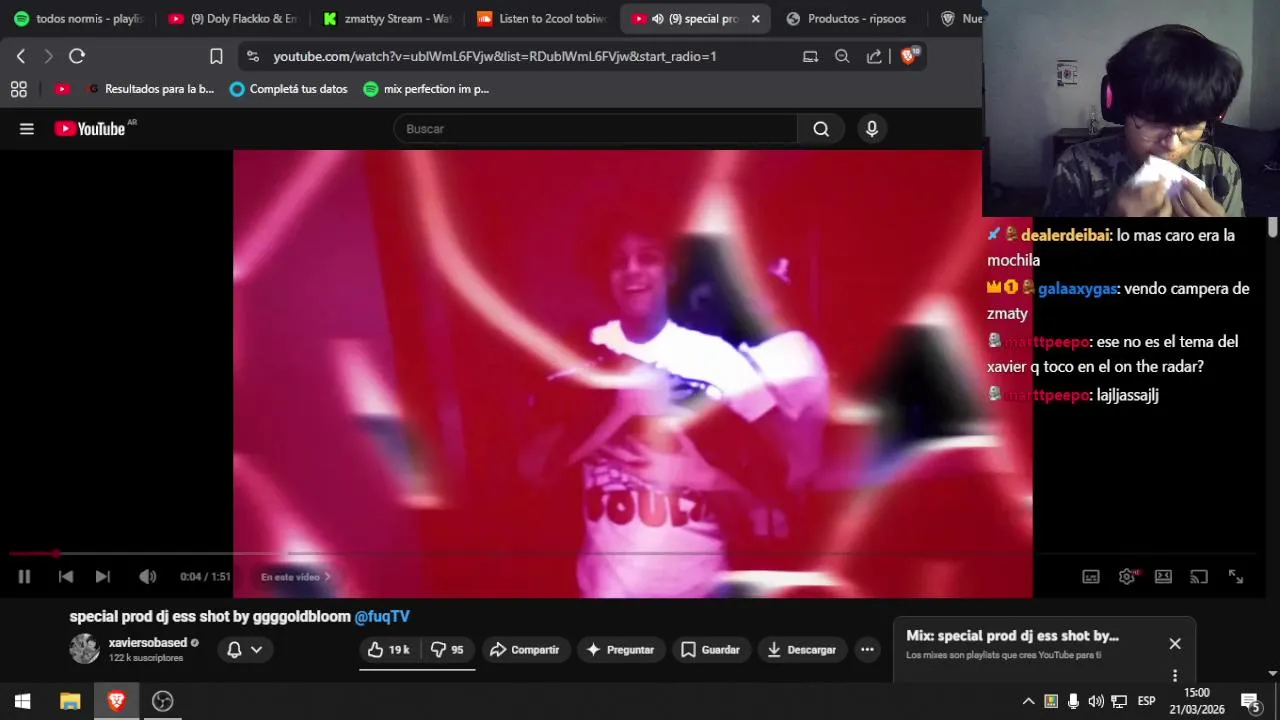Open 'Completá tus datos' bookmark
Image resolution: width=1280 pixels, height=720 pixels.
pos(289,89)
